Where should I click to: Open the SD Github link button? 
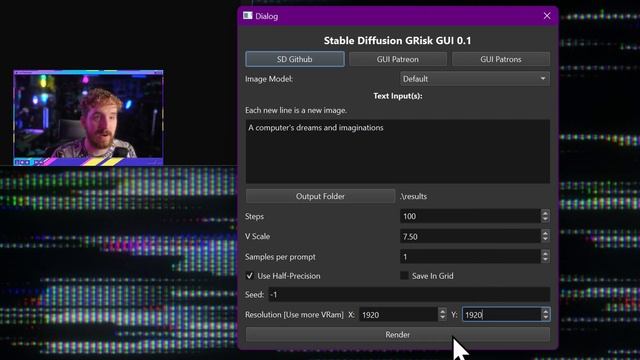pos(295,59)
